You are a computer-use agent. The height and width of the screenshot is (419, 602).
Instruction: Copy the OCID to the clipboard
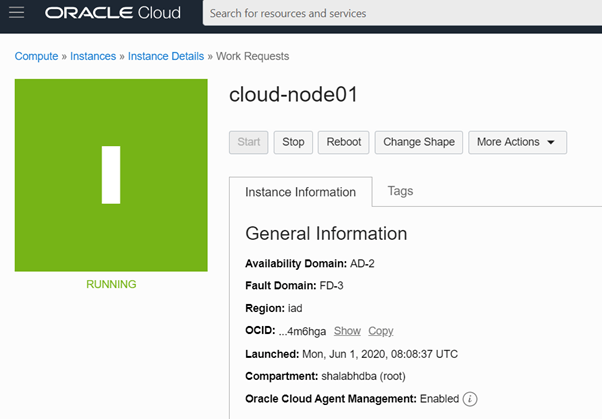click(380, 331)
